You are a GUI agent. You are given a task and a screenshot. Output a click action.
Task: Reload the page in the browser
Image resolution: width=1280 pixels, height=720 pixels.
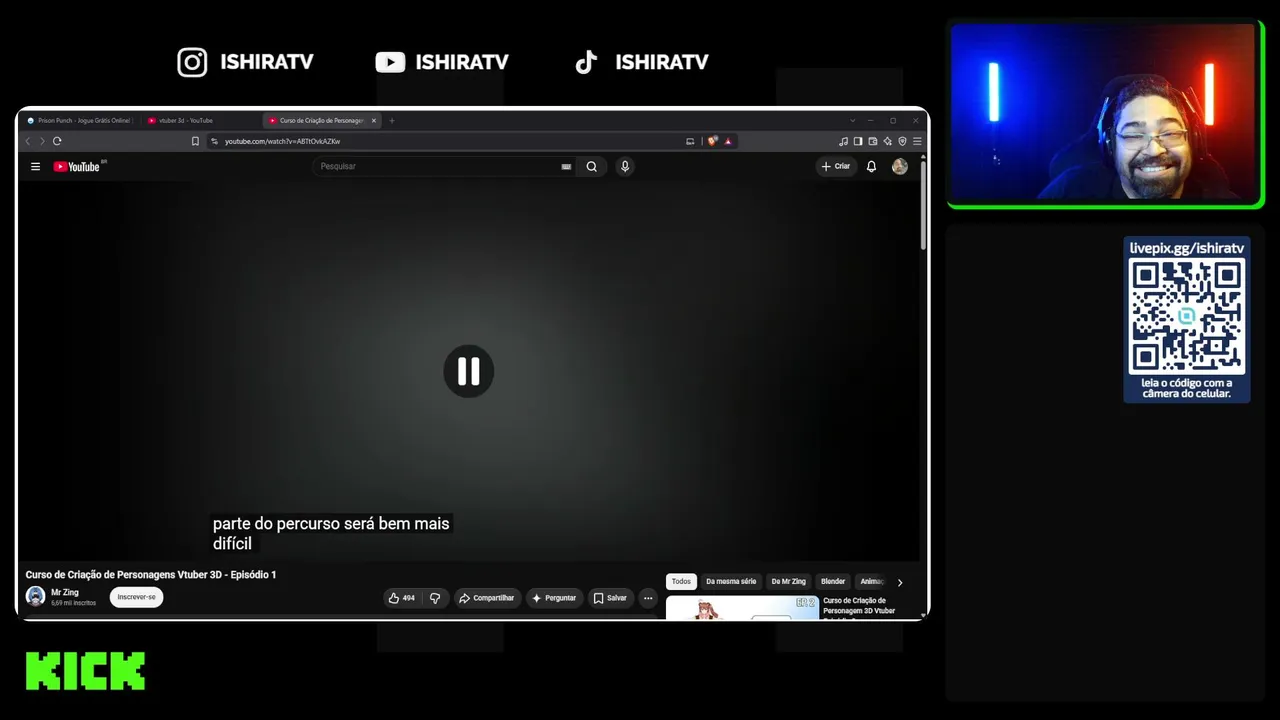57,141
